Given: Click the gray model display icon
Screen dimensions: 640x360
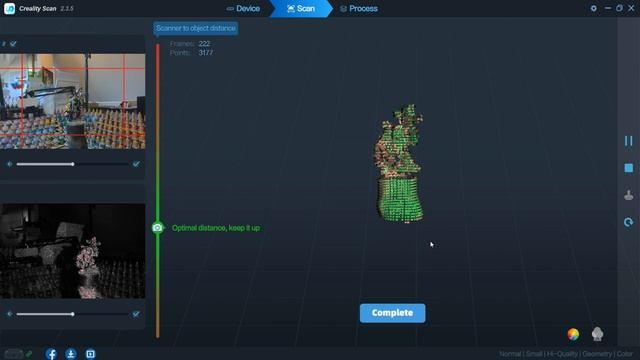Looking at the screenshot, I should (x=597, y=334).
